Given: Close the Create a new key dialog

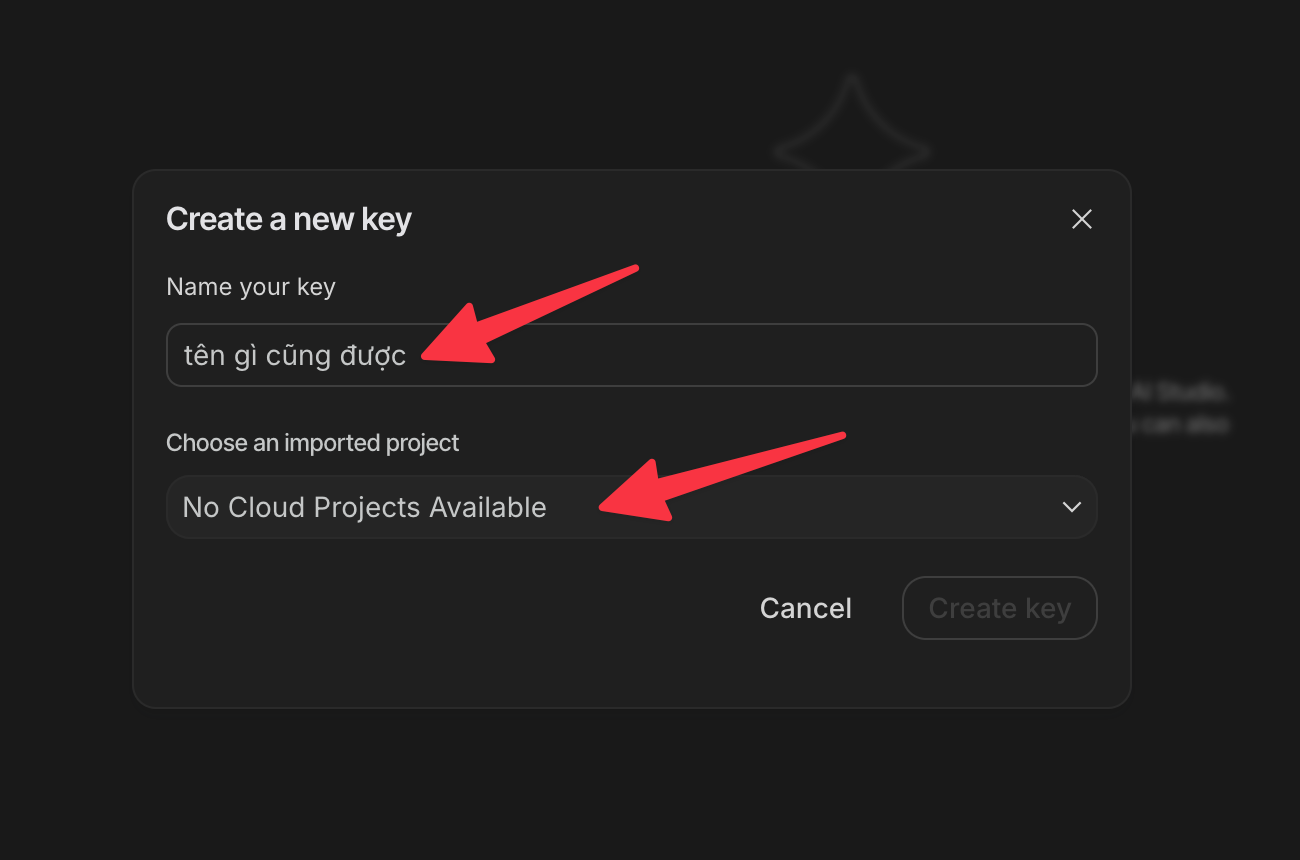Looking at the screenshot, I should [1081, 219].
